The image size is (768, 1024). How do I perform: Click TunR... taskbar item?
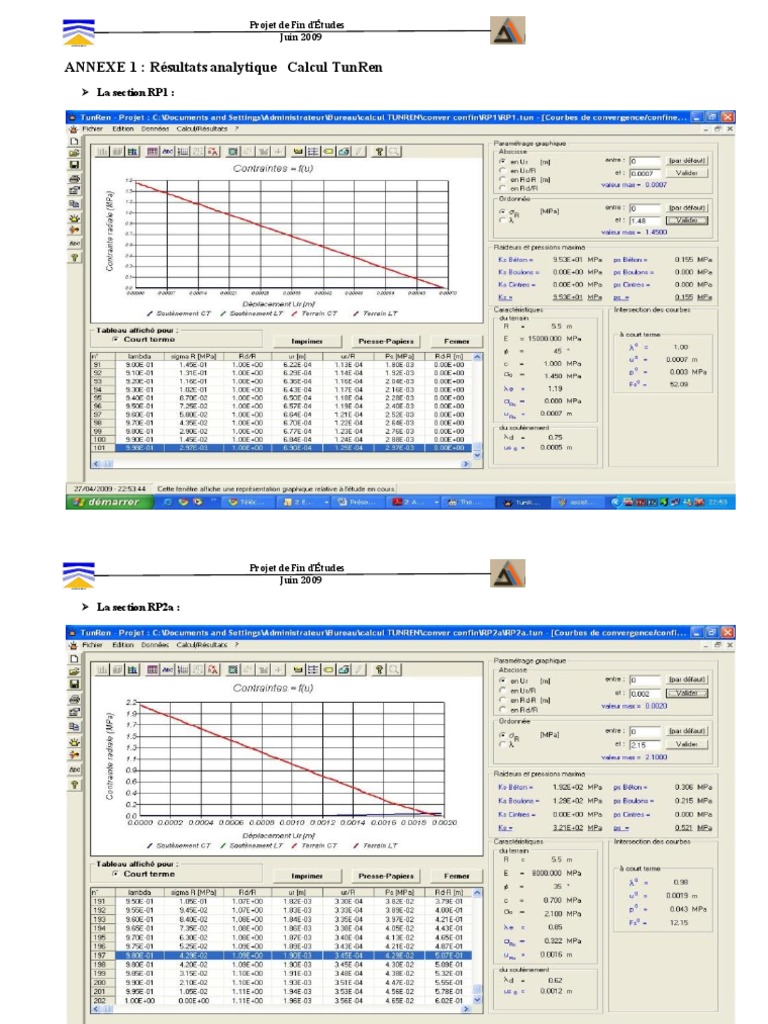coord(521,502)
